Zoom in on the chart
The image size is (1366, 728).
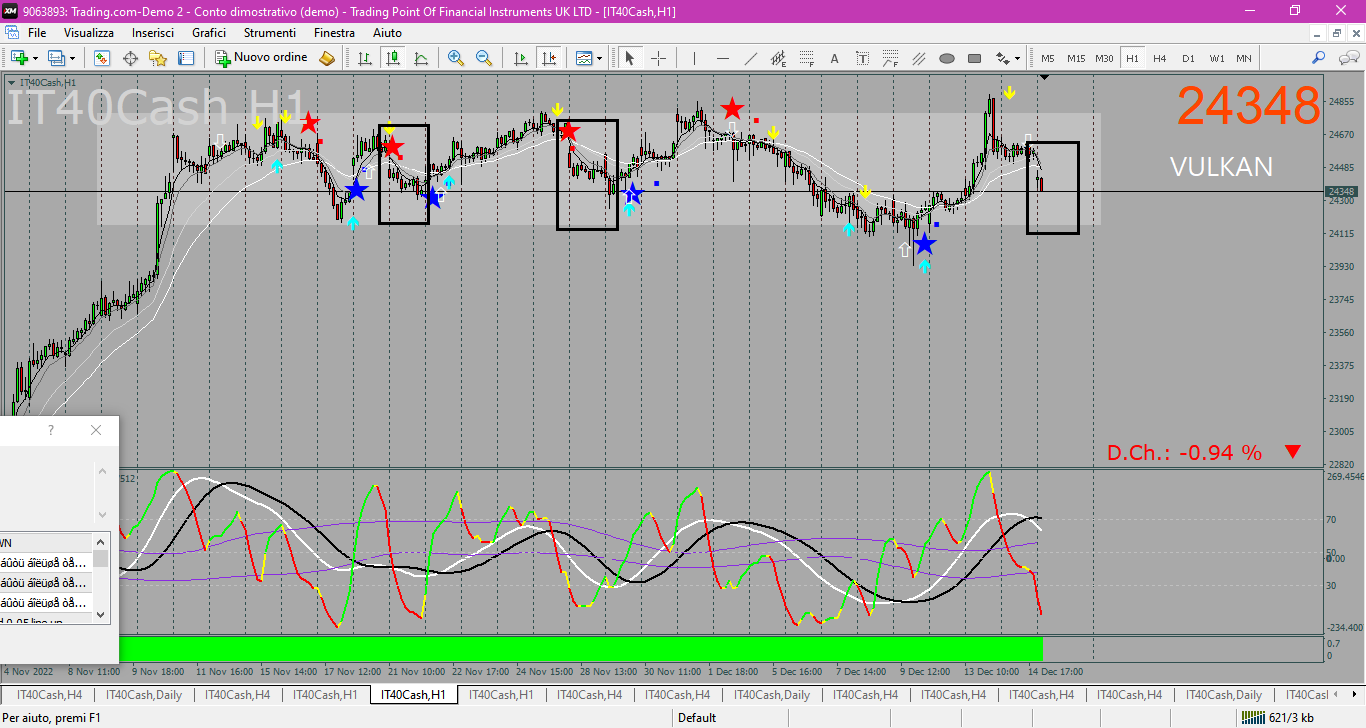pyautogui.click(x=456, y=58)
